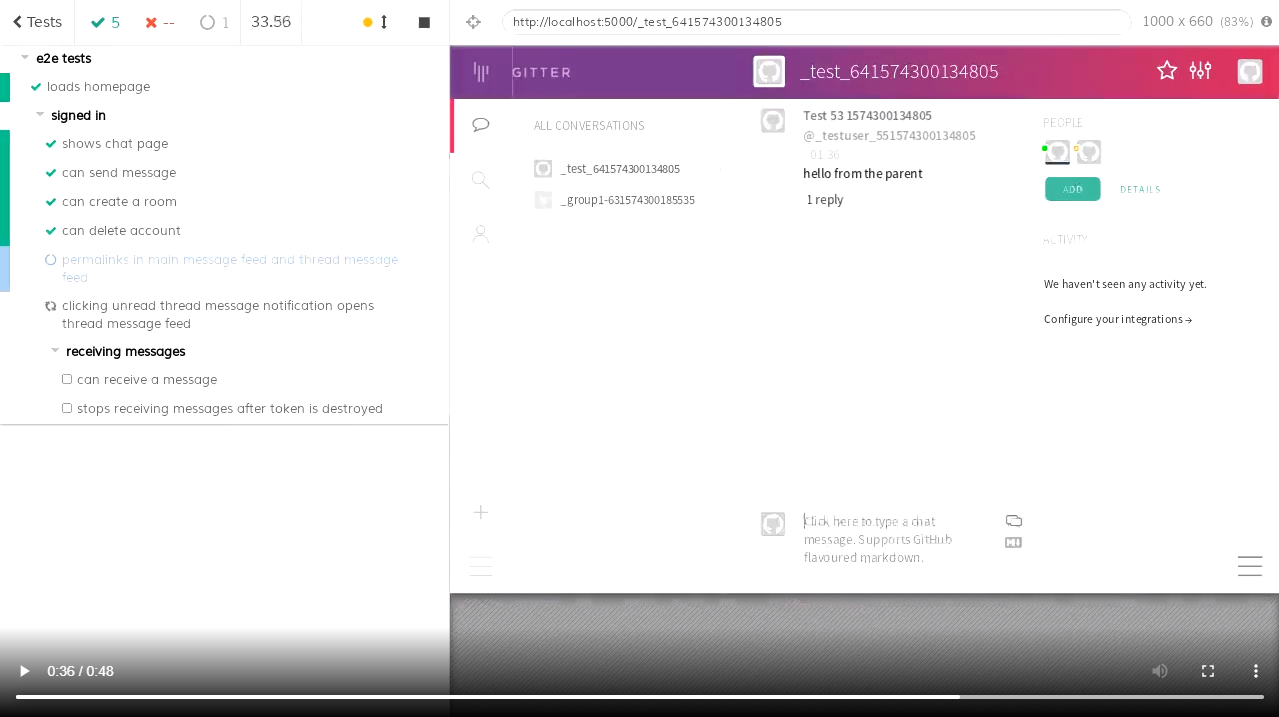Toggle fullscreen for the video

tap(1207, 671)
